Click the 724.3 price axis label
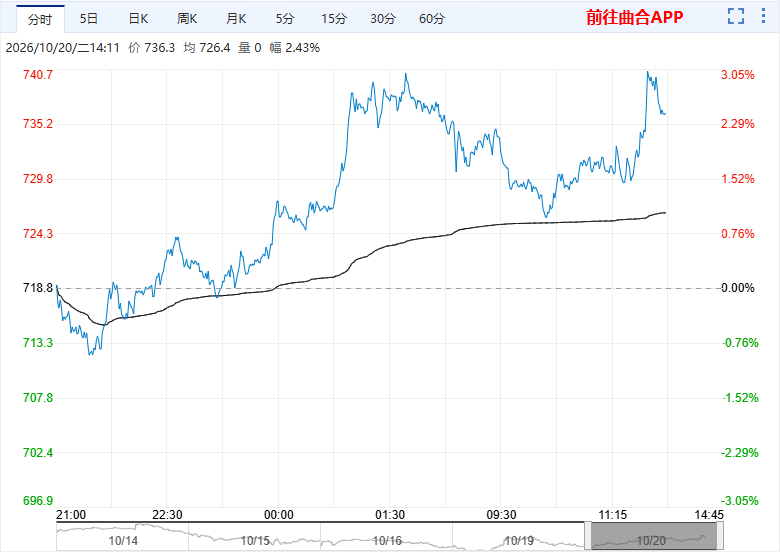The image size is (780, 552). coord(38,233)
